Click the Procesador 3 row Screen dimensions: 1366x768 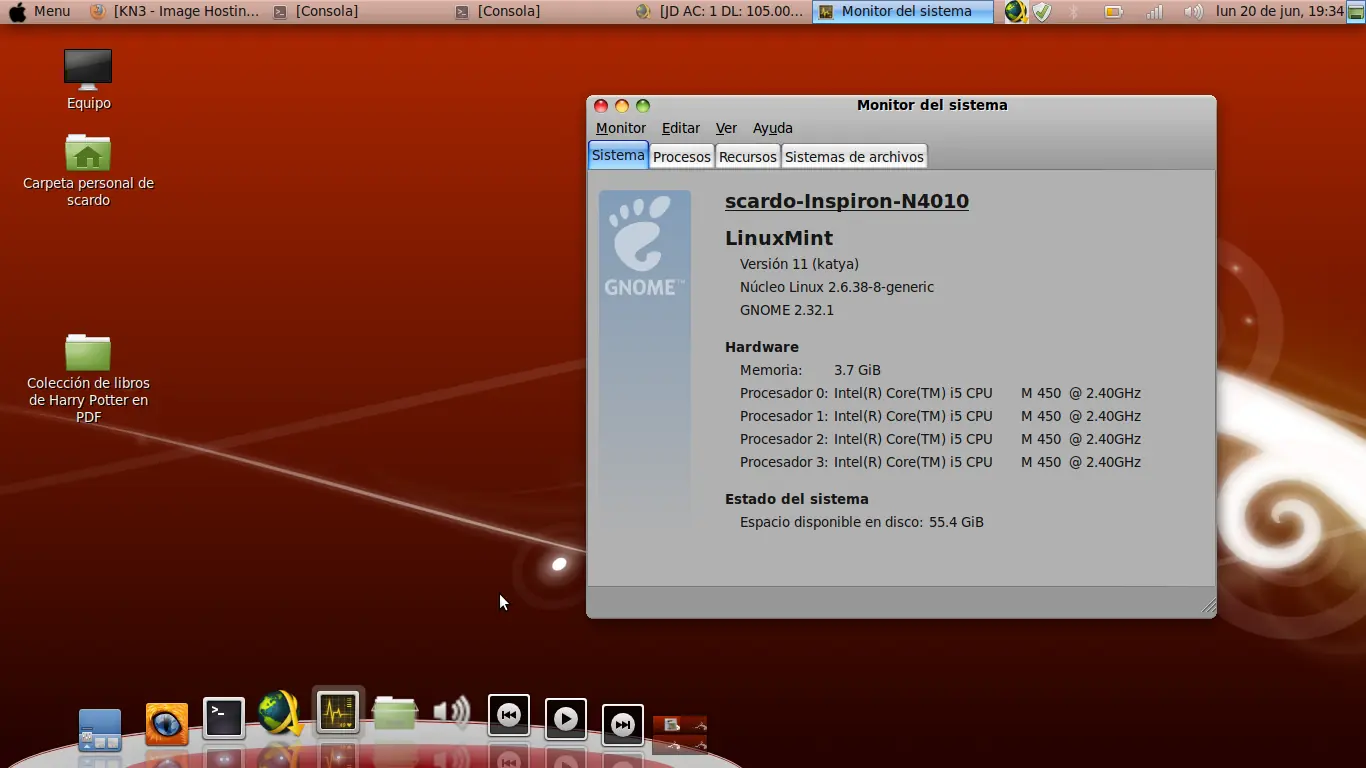tap(940, 462)
